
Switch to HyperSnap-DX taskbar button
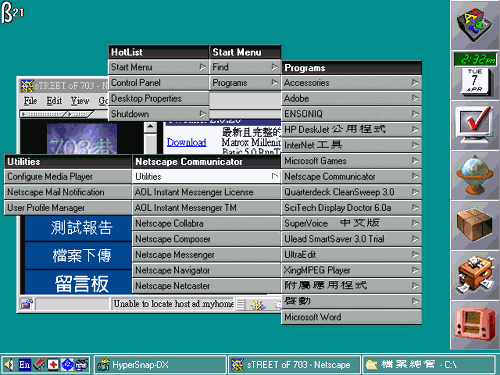(x=160, y=365)
